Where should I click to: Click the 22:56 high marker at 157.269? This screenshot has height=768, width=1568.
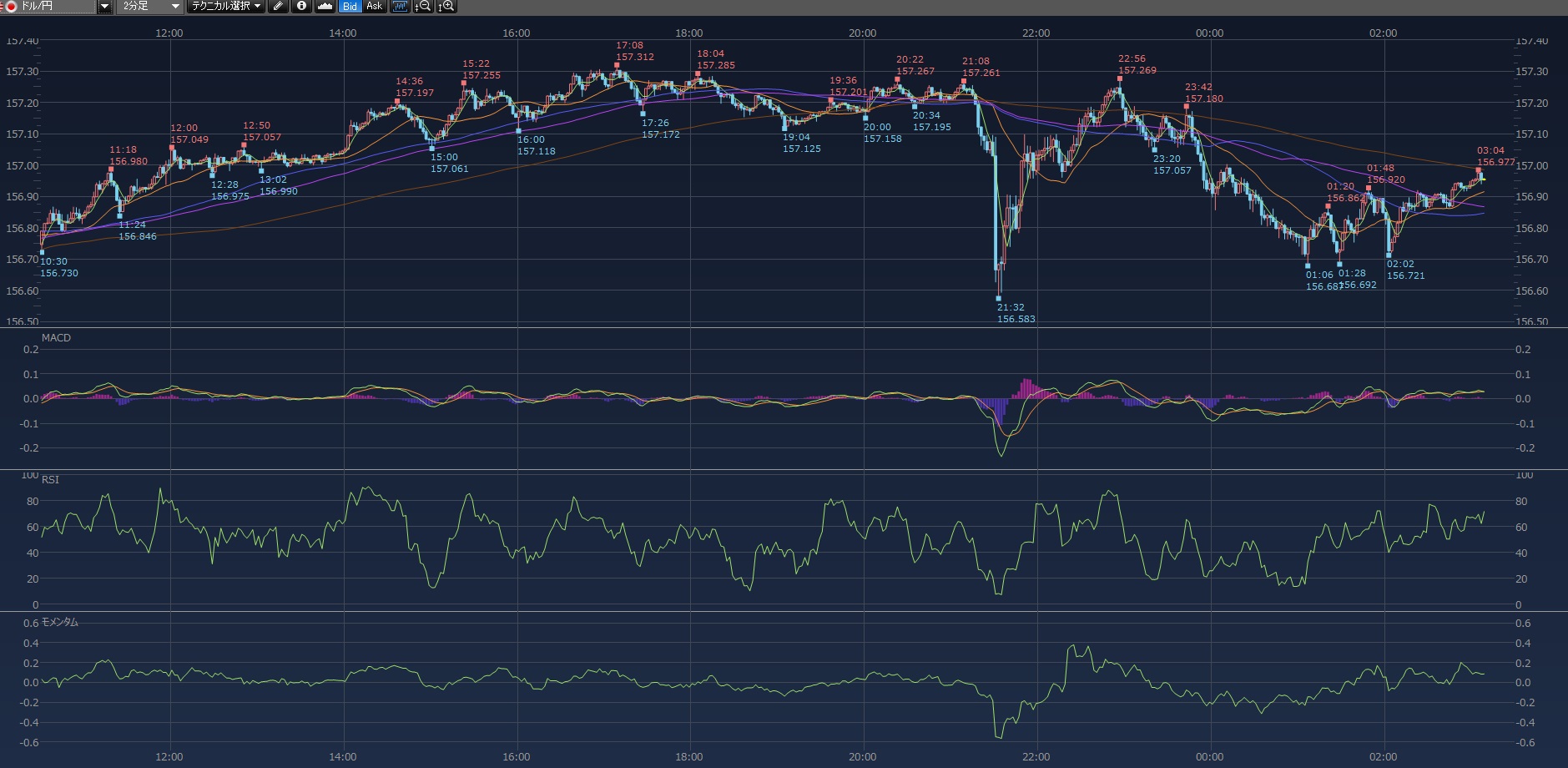tap(1120, 79)
